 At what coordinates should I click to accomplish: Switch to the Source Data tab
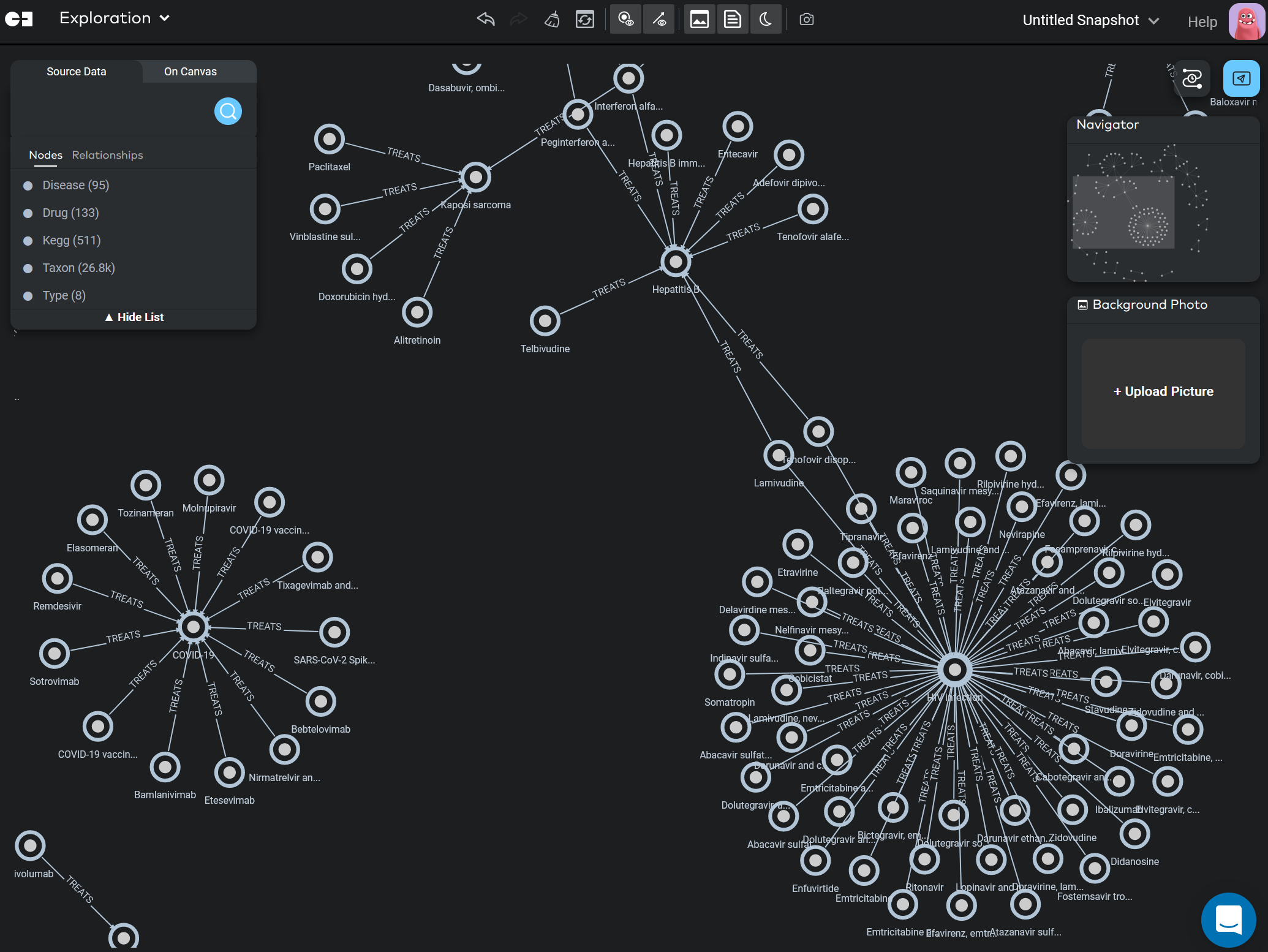(x=77, y=72)
